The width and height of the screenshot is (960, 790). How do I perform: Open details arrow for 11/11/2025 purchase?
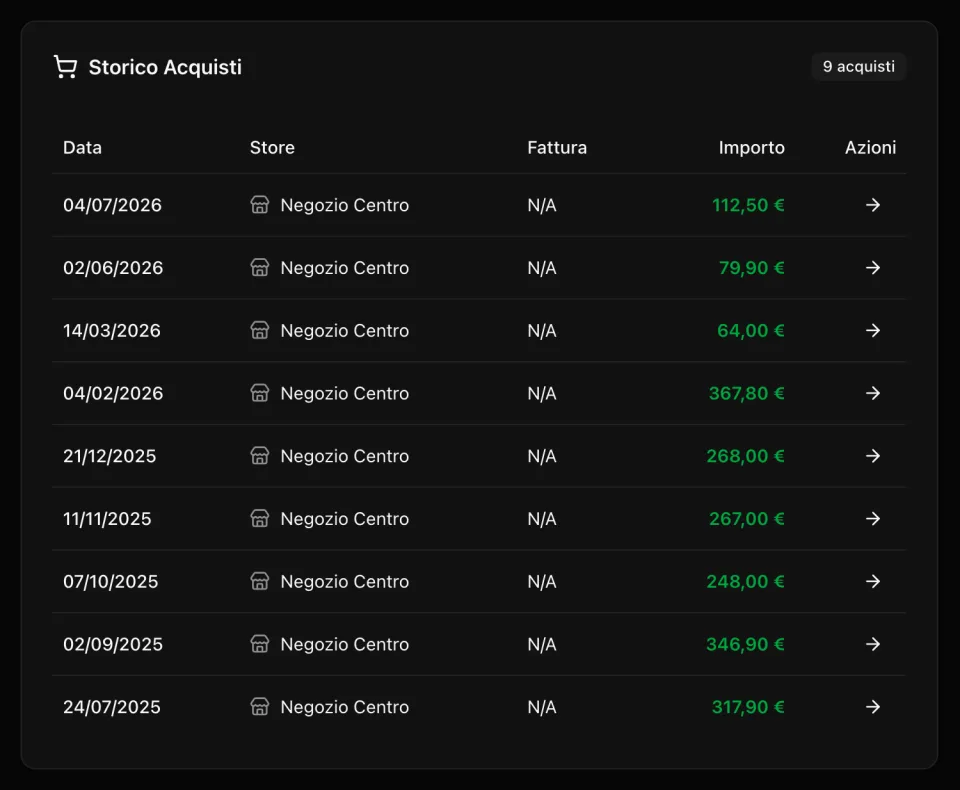[873, 519]
